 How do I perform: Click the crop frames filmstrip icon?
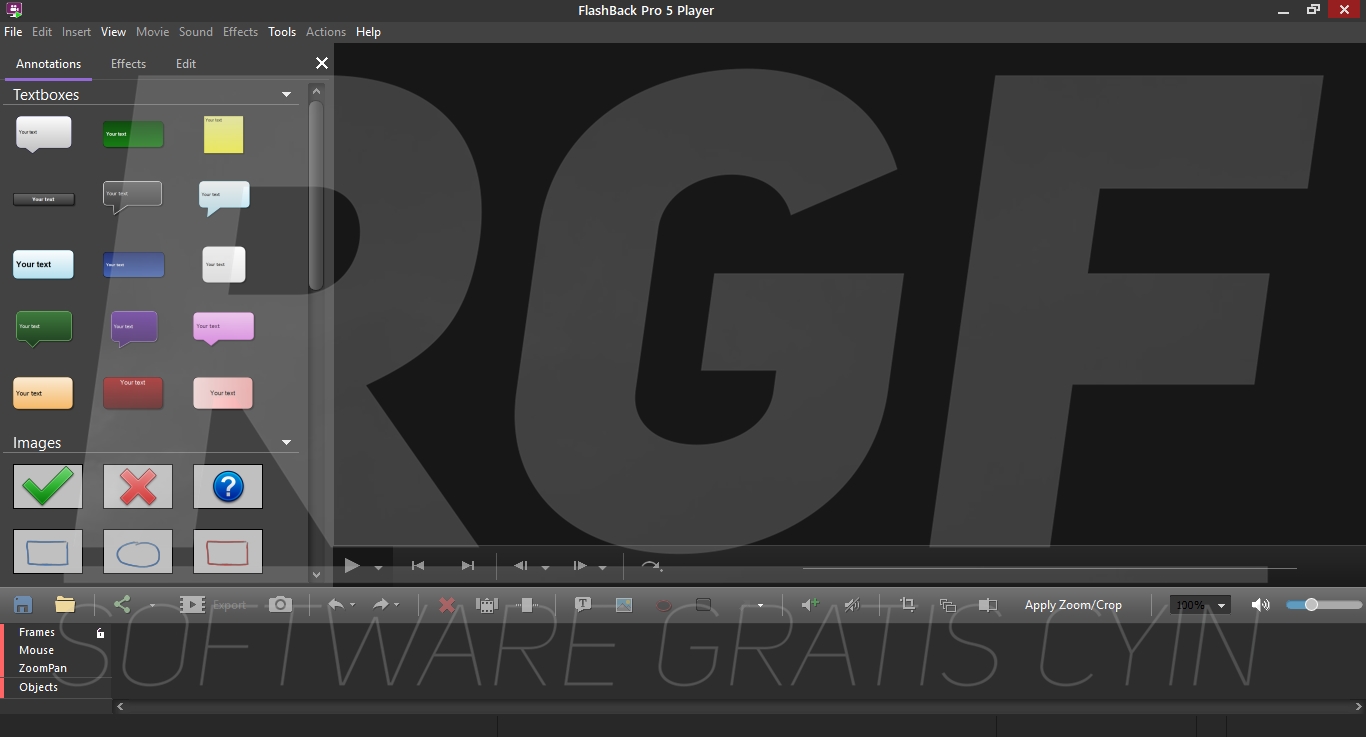point(487,604)
